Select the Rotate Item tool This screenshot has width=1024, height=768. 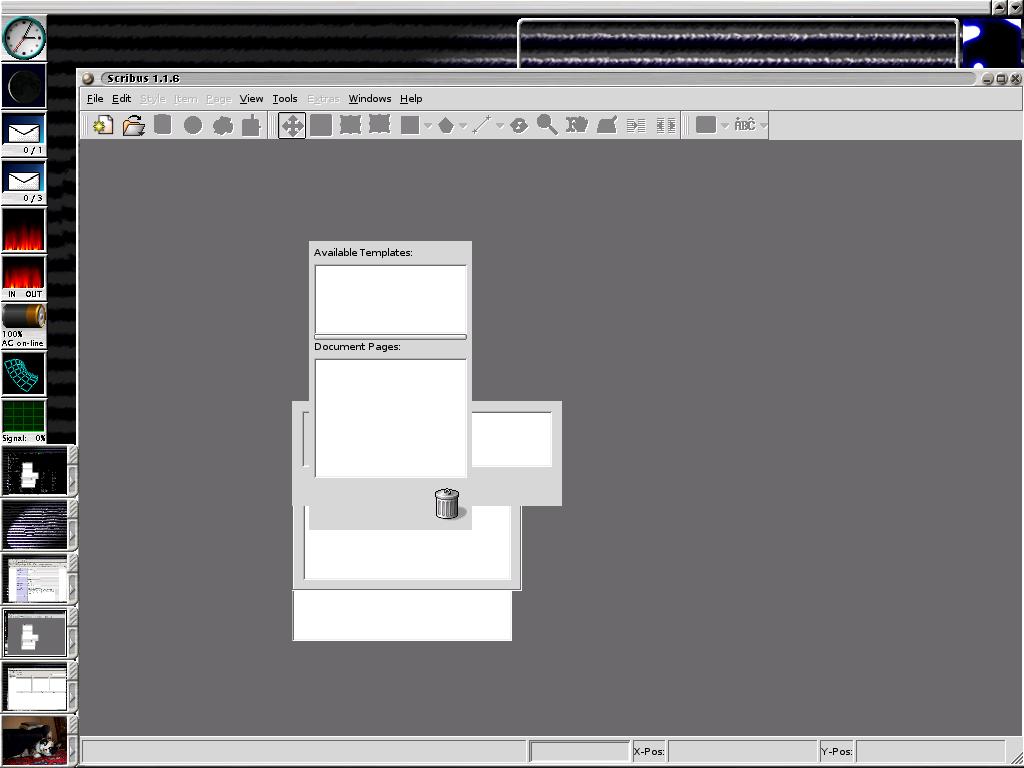coord(518,125)
